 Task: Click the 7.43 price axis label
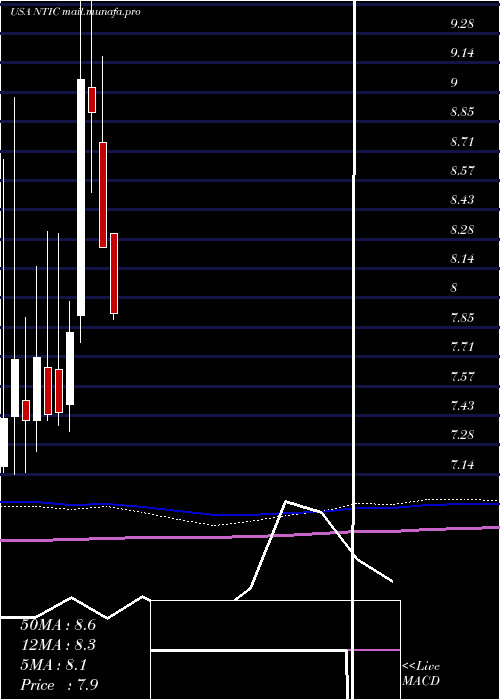462,406
